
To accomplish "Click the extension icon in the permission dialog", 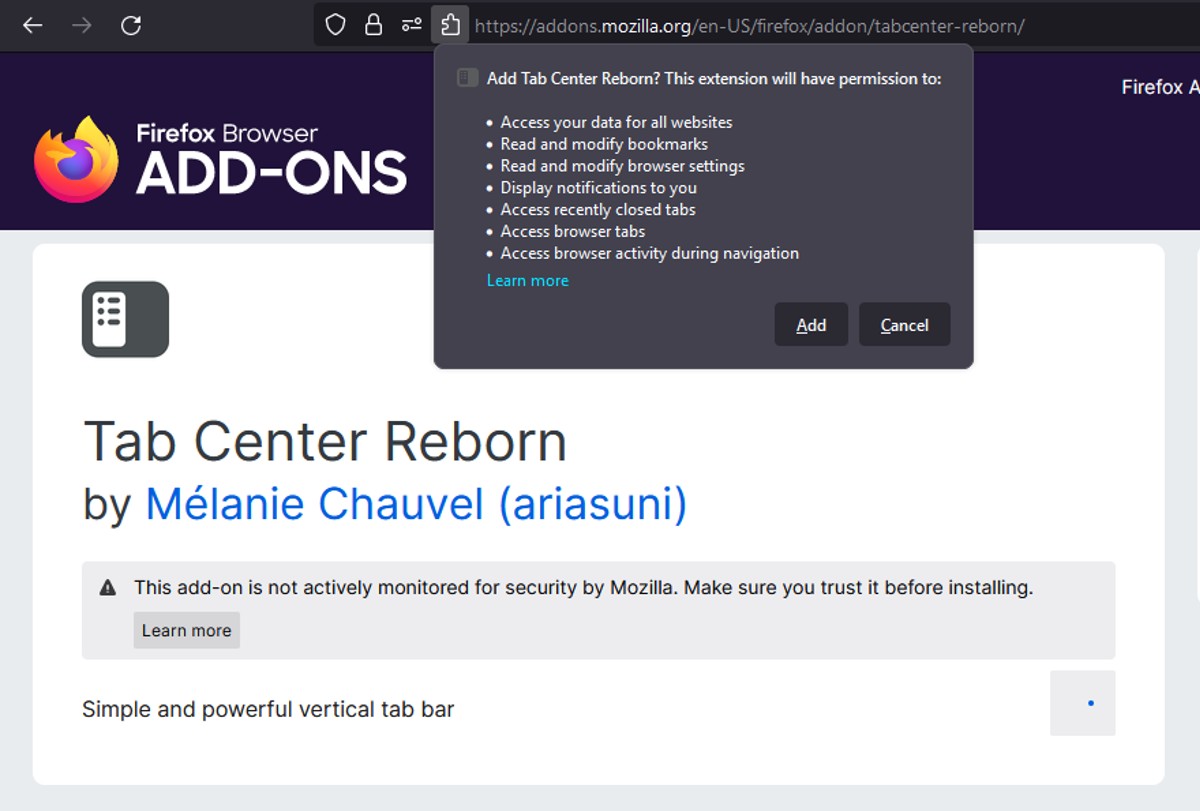I will tap(466, 77).
